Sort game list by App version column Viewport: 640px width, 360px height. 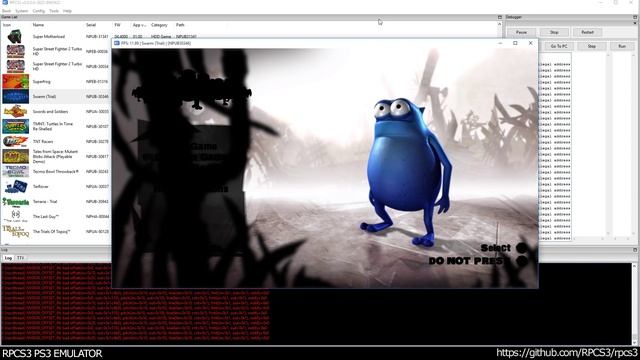(x=139, y=25)
